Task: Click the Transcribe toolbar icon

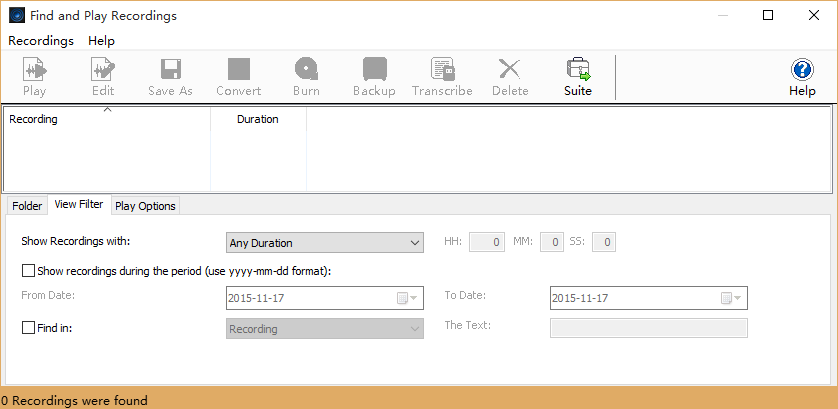Action: coord(442,70)
